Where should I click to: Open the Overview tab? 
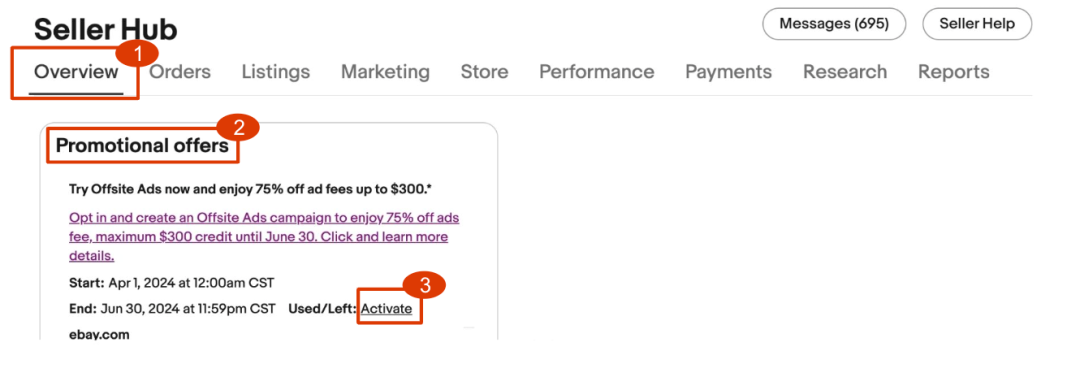coord(76,72)
